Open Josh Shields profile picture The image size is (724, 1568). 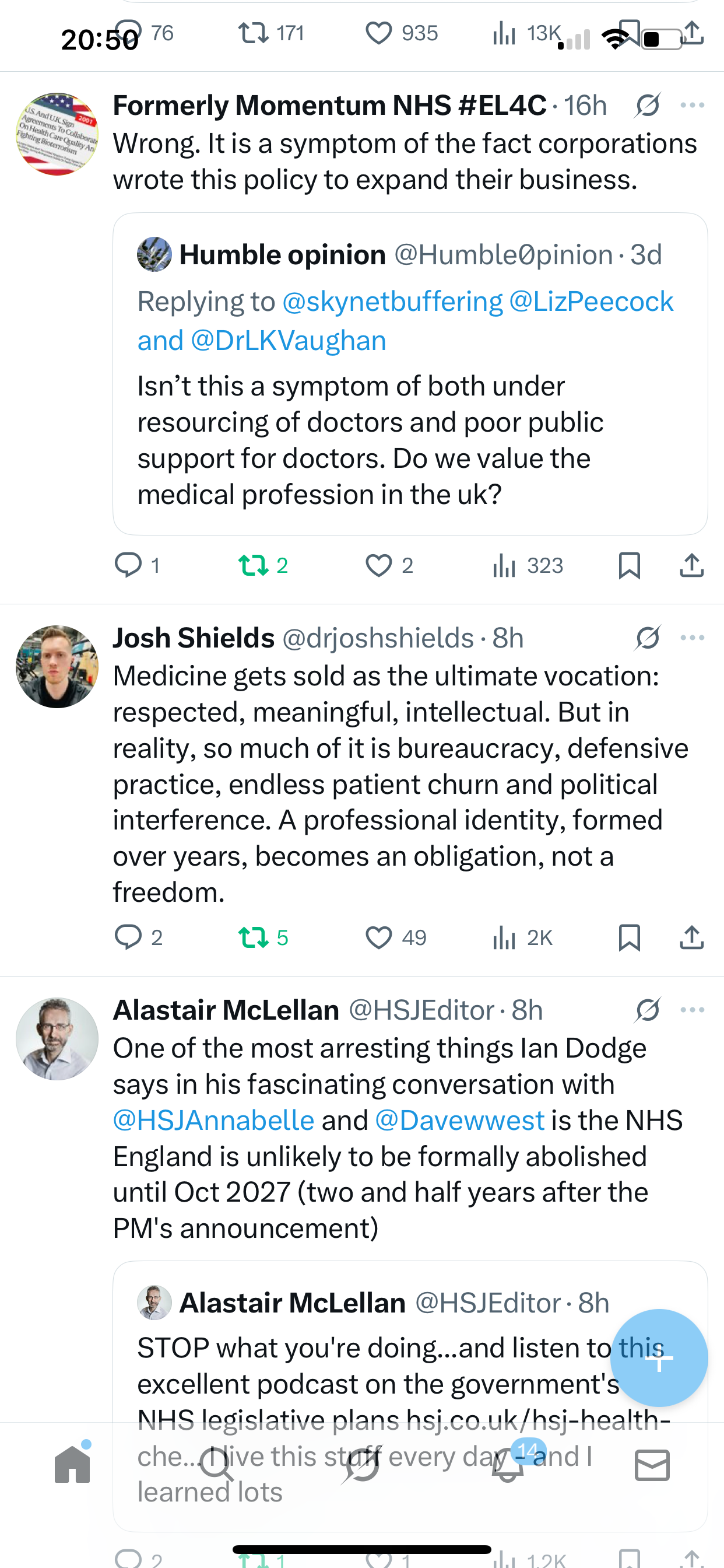point(57,667)
